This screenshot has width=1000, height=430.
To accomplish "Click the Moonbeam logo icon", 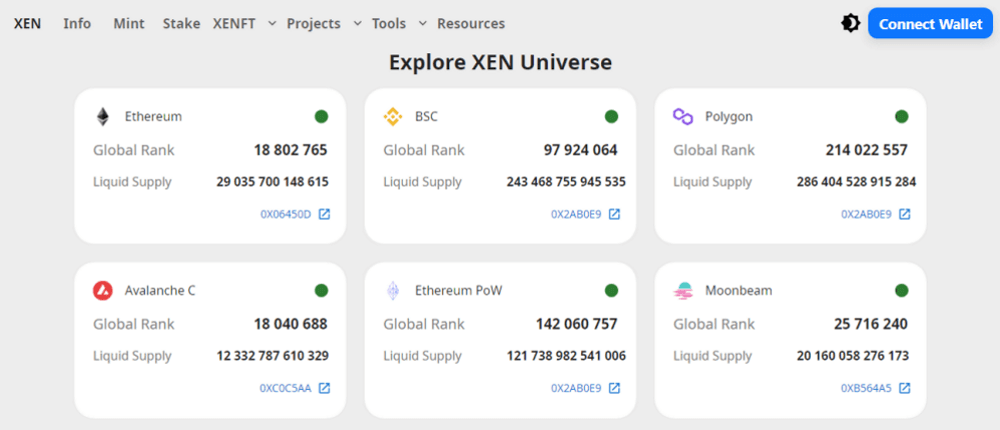I will click(x=683, y=290).
